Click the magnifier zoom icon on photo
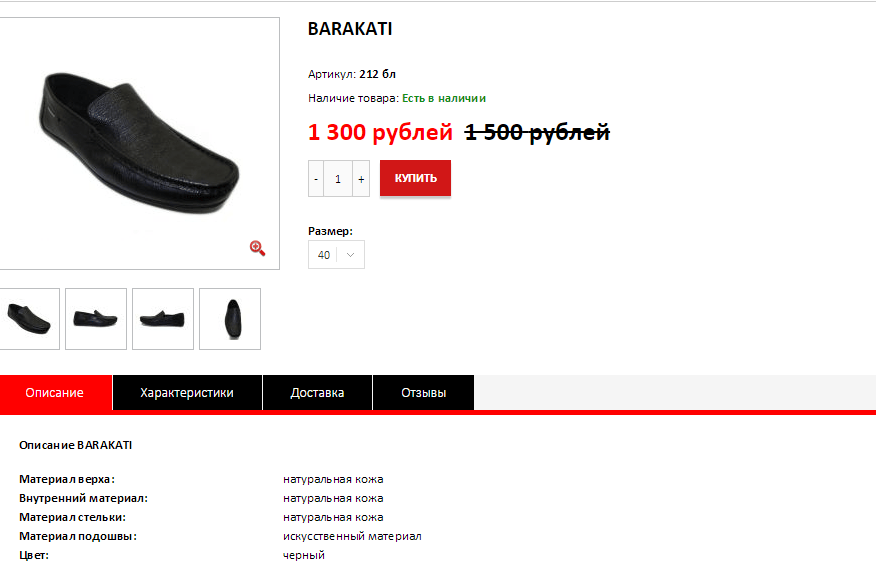 [x=258, y=248]
